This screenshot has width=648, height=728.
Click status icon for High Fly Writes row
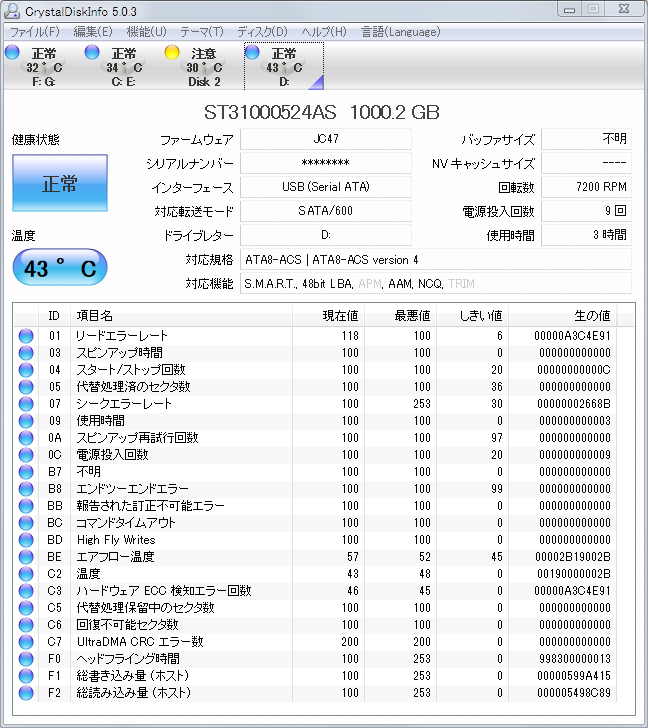(x=26, y=540)
